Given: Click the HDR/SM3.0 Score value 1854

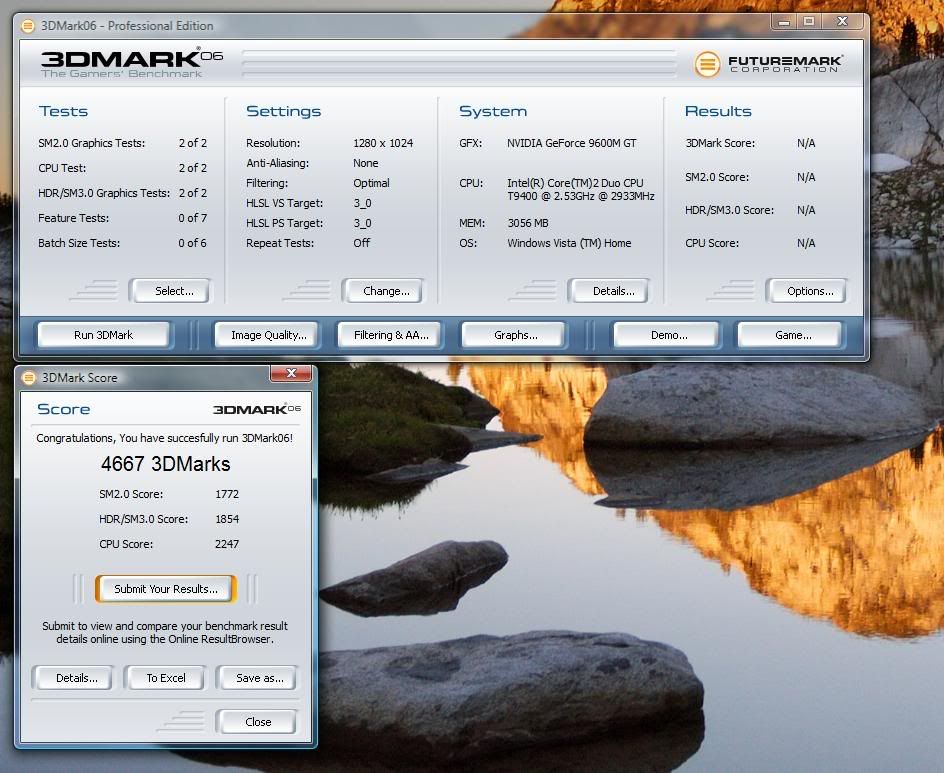Looking at the screenshot, I should pos(227,519).
